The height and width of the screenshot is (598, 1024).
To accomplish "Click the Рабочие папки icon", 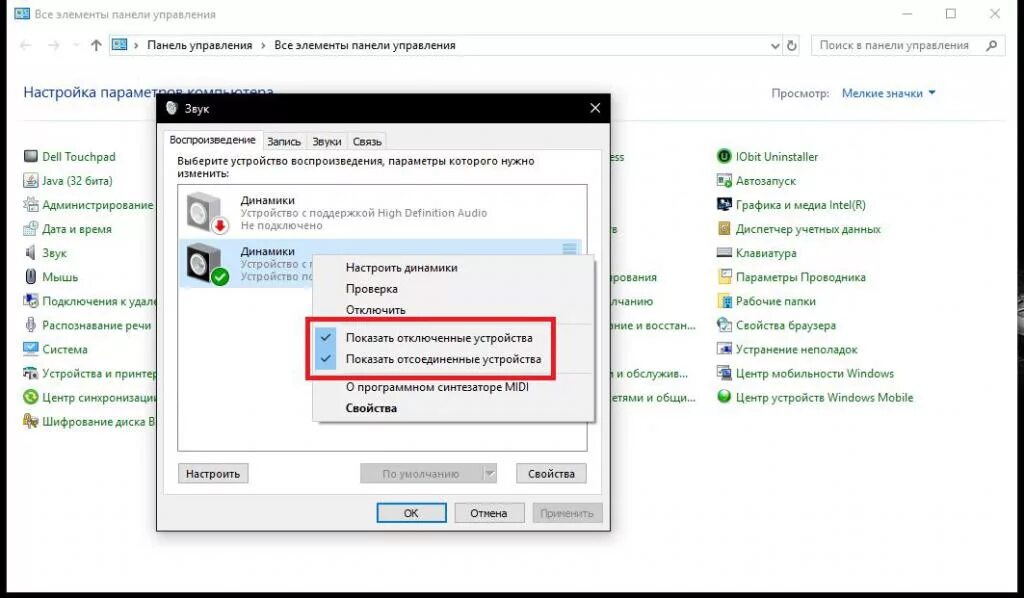I will [x=724, y=301].
